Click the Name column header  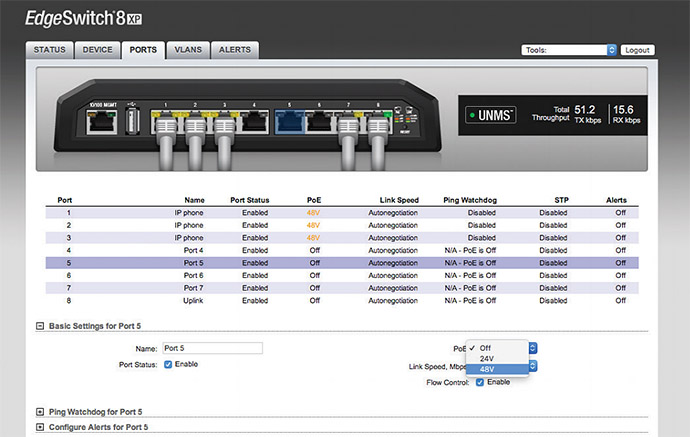(x=195, y=200)
